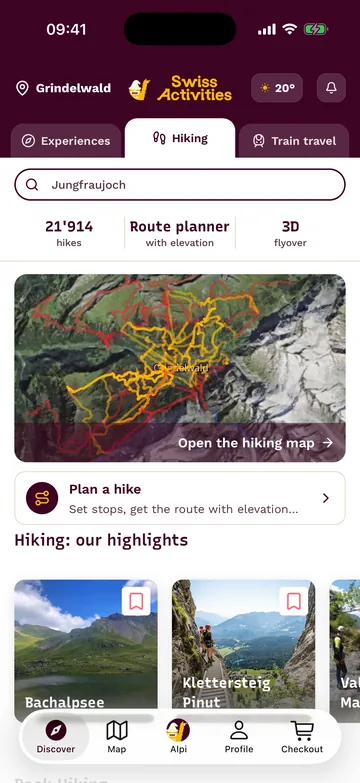Tap the weather 20° sun widget
Viewport: 360px width, 783px height.
point(277,88)
